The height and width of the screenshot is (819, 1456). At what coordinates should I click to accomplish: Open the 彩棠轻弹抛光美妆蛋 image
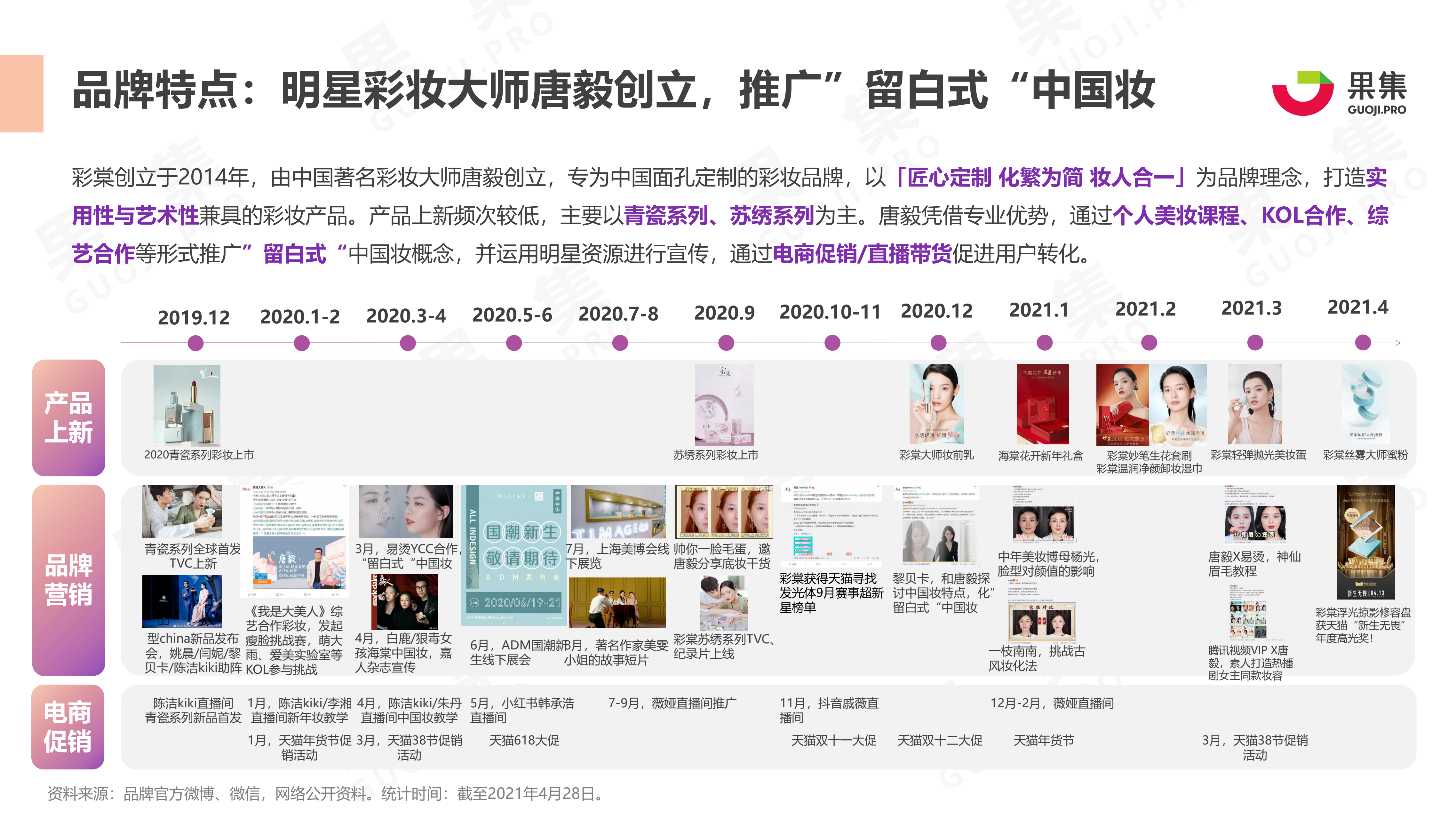coord(1255,404)
